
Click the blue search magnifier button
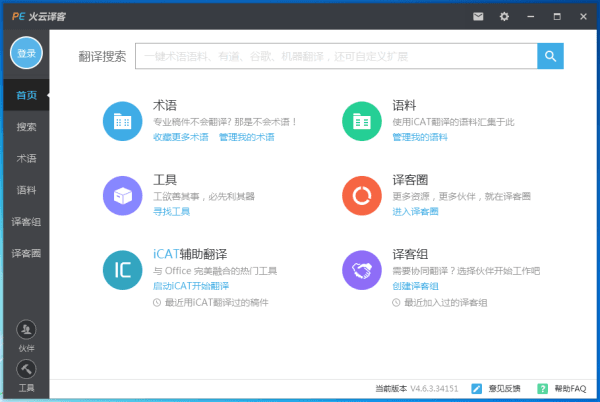[550, 56]
